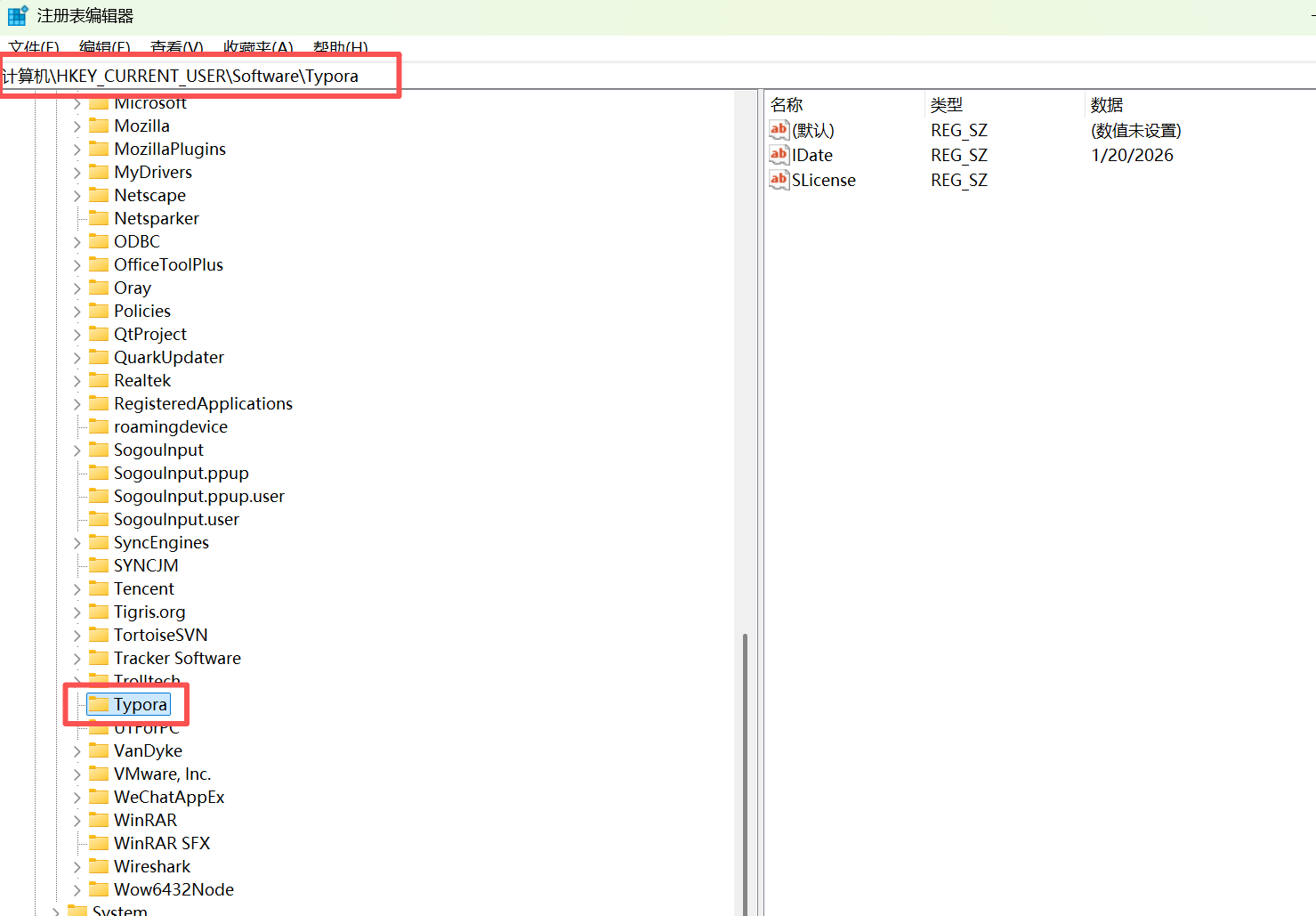
Task: Expand the SogouInput key
Action: 77,450
